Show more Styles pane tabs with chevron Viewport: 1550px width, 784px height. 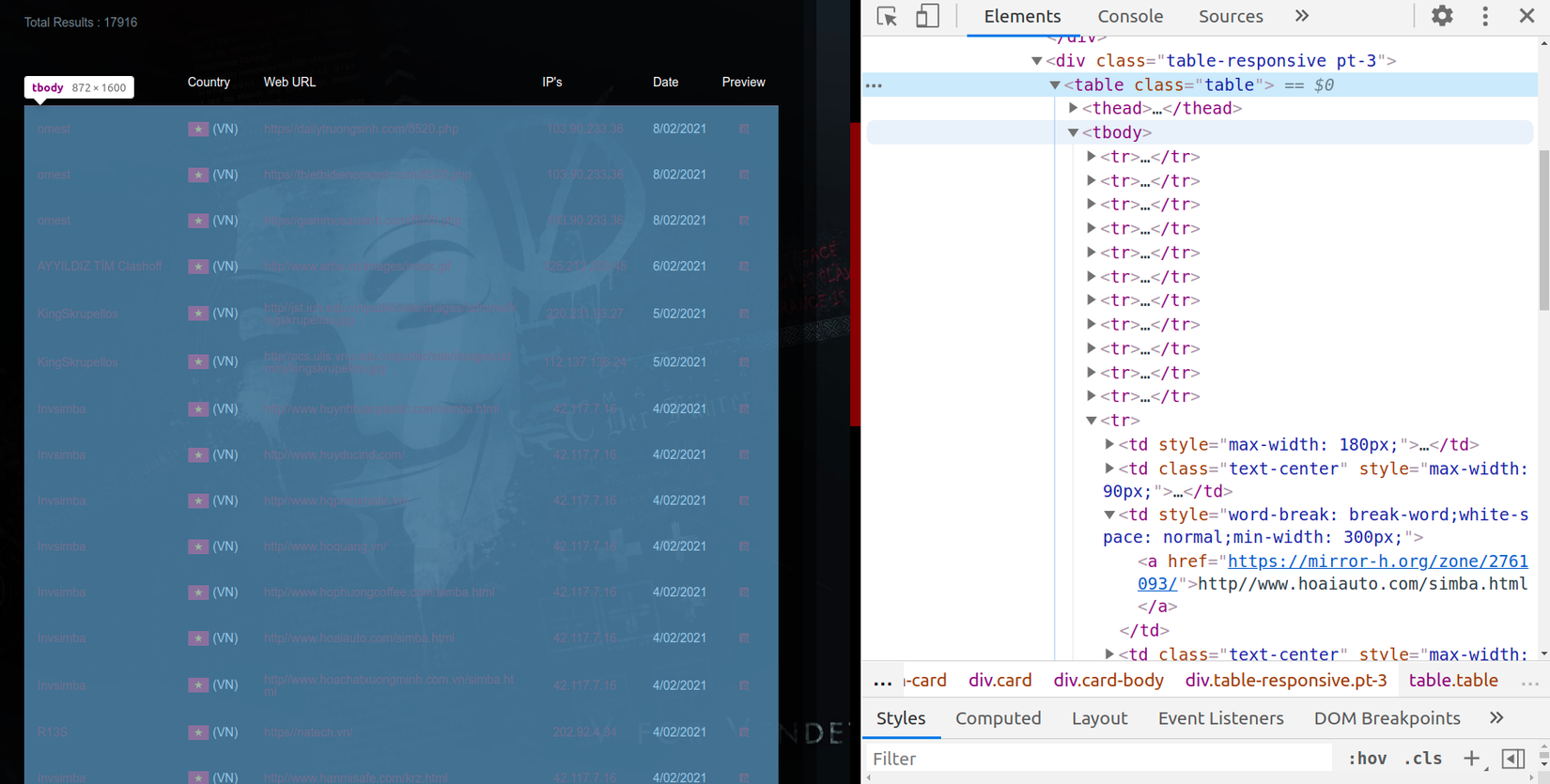1496,718
